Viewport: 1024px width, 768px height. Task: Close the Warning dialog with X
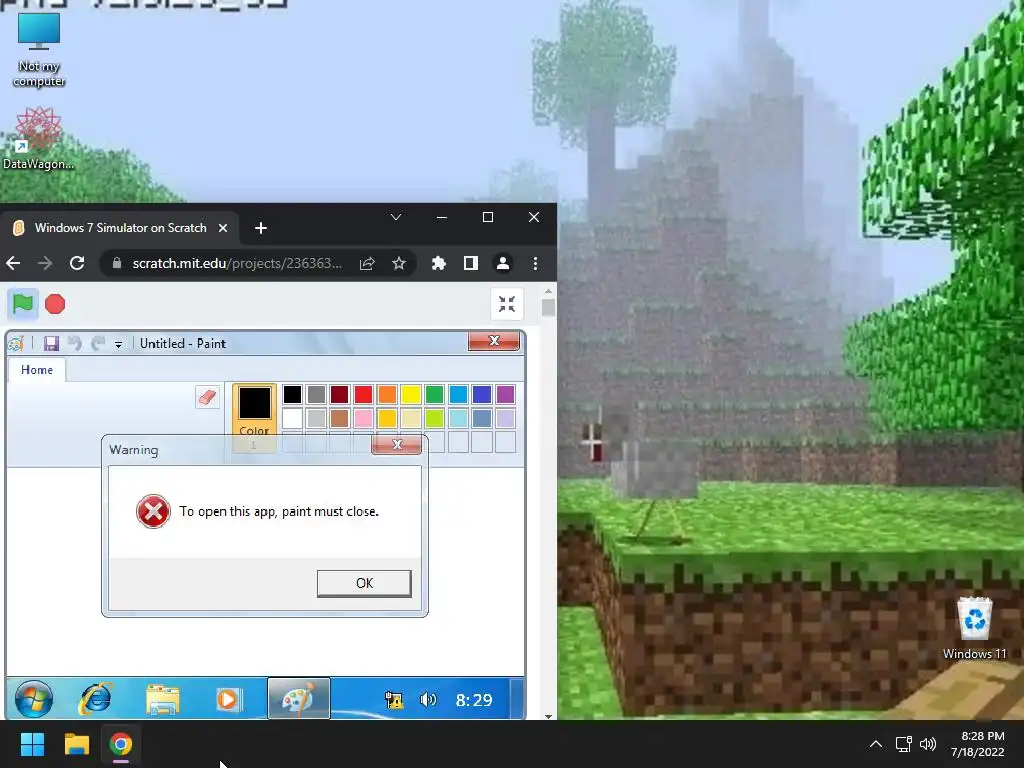point(396,445)
